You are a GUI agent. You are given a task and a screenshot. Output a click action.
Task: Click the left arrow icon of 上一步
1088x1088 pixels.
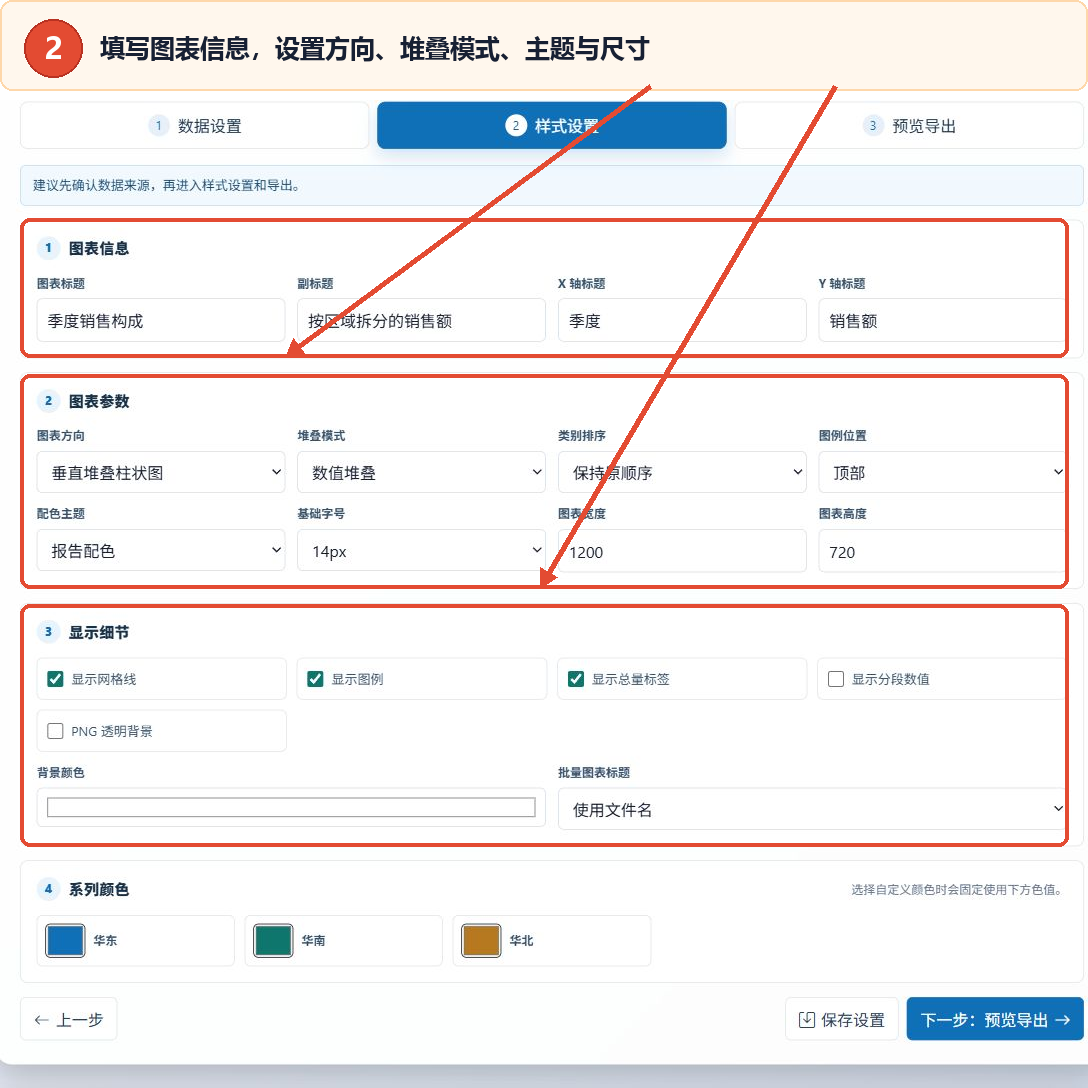click(42, 1019)
